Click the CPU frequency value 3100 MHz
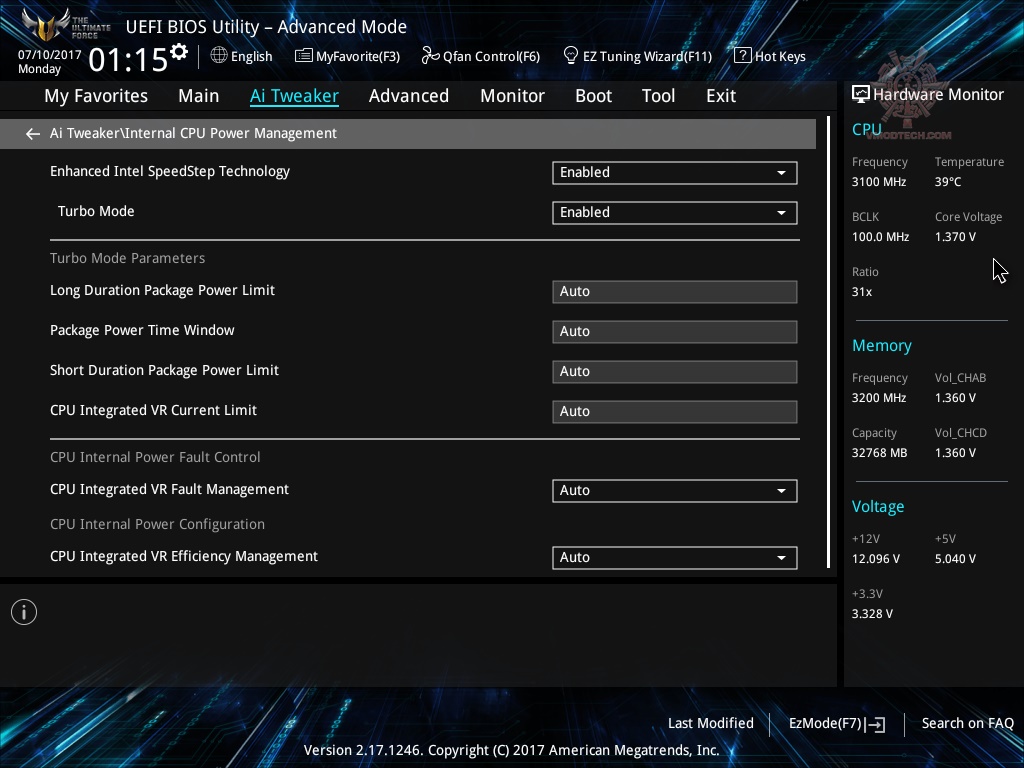The image size is (1024, 768). [x=878, y=182]
